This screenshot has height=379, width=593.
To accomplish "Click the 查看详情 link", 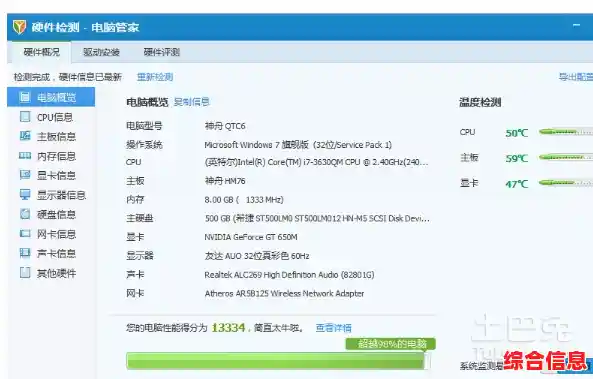I will tap(334, 328).
